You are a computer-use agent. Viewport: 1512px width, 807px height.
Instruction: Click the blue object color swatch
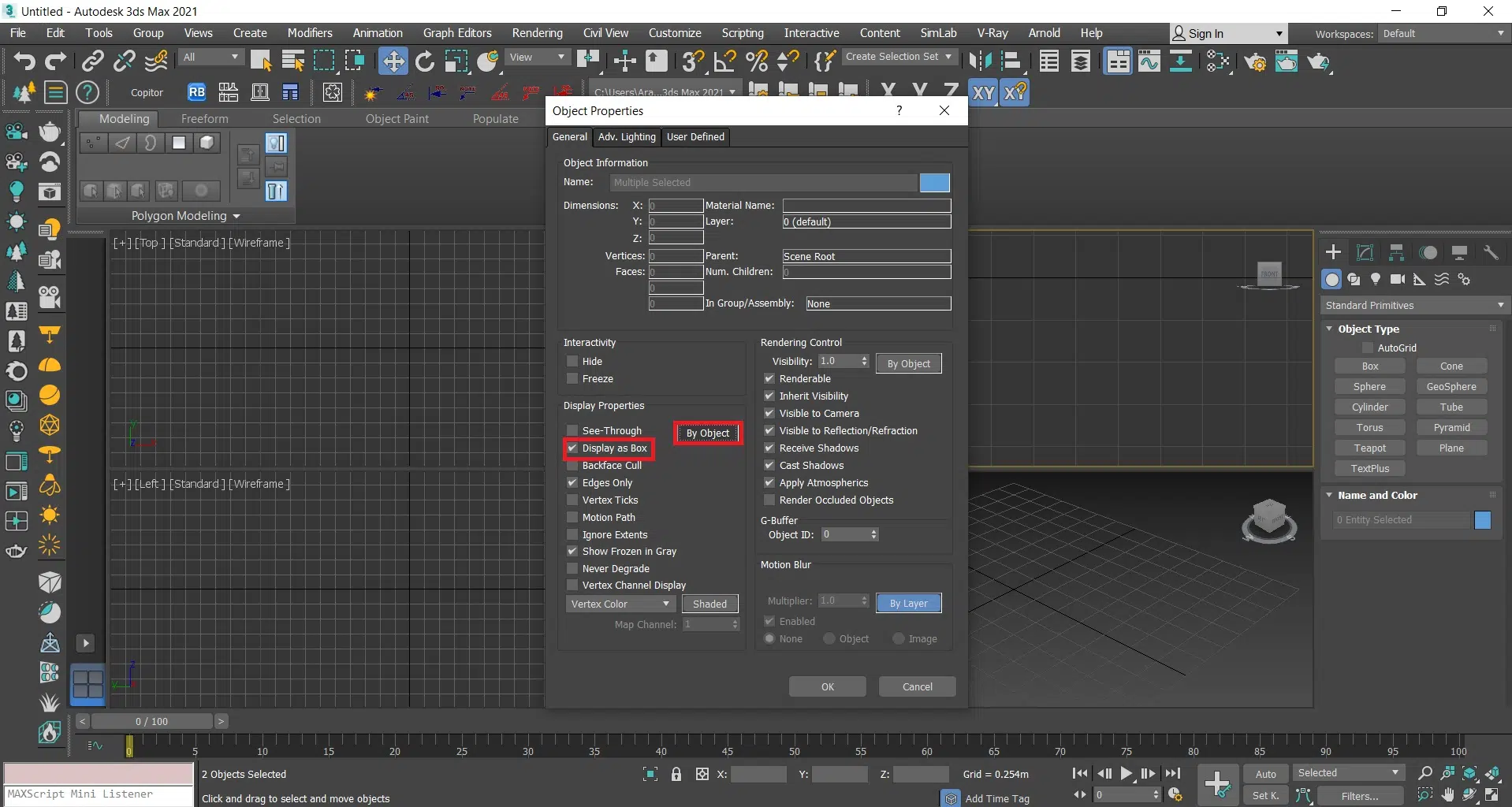pyautogui.click(x=934, y=183)
